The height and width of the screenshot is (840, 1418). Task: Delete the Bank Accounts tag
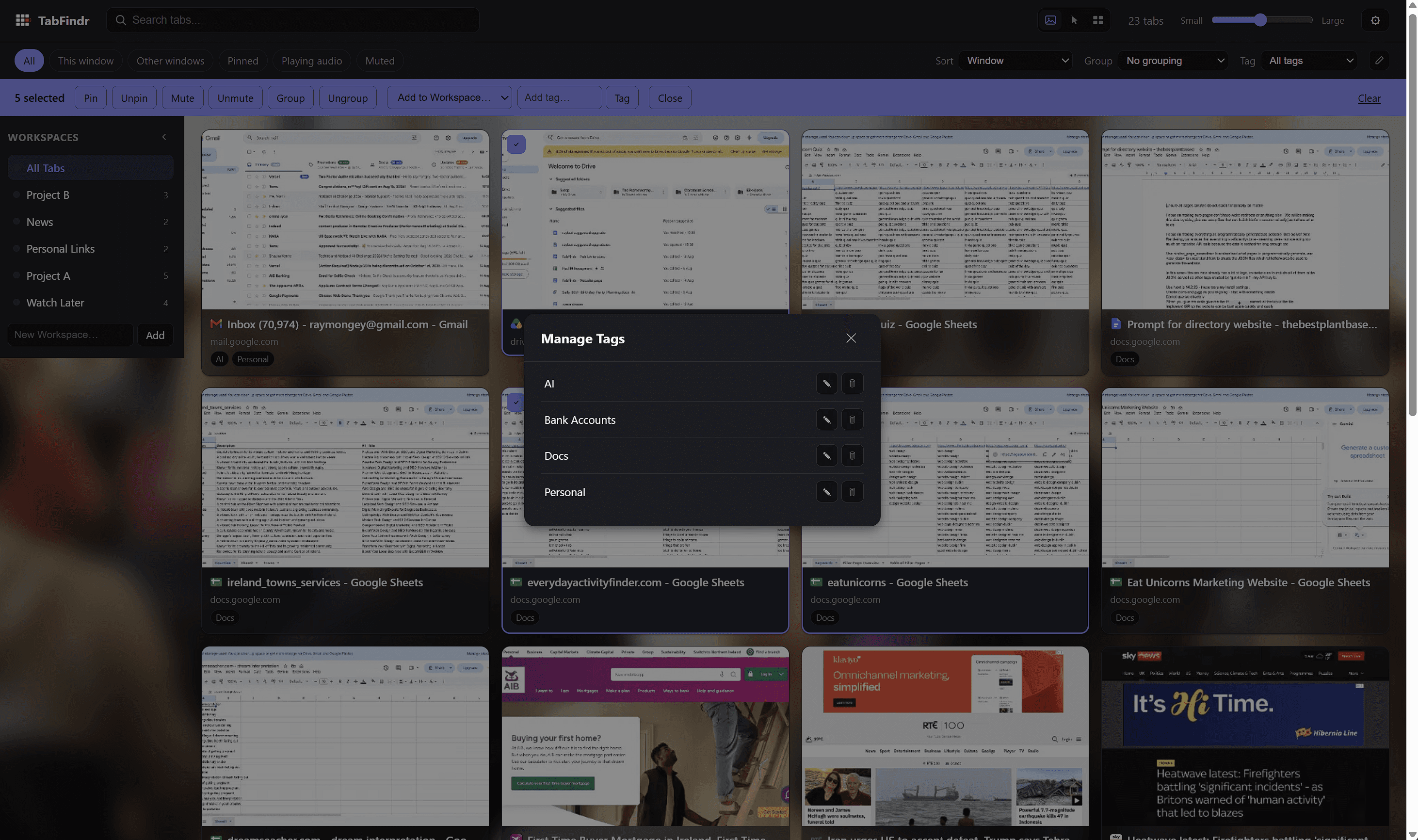[x=852, y=420]
